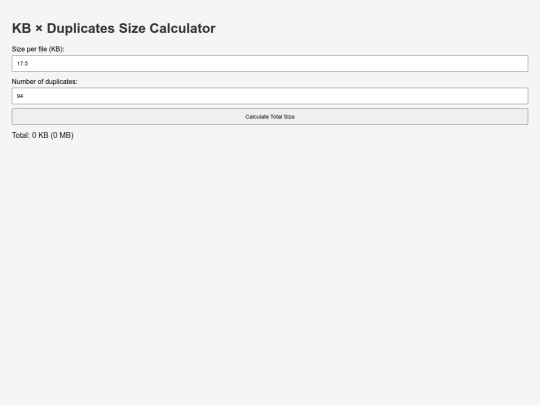Place cursor on the 94 value
540x405 pixels.
pyautogui.click(x=20, y=96)
